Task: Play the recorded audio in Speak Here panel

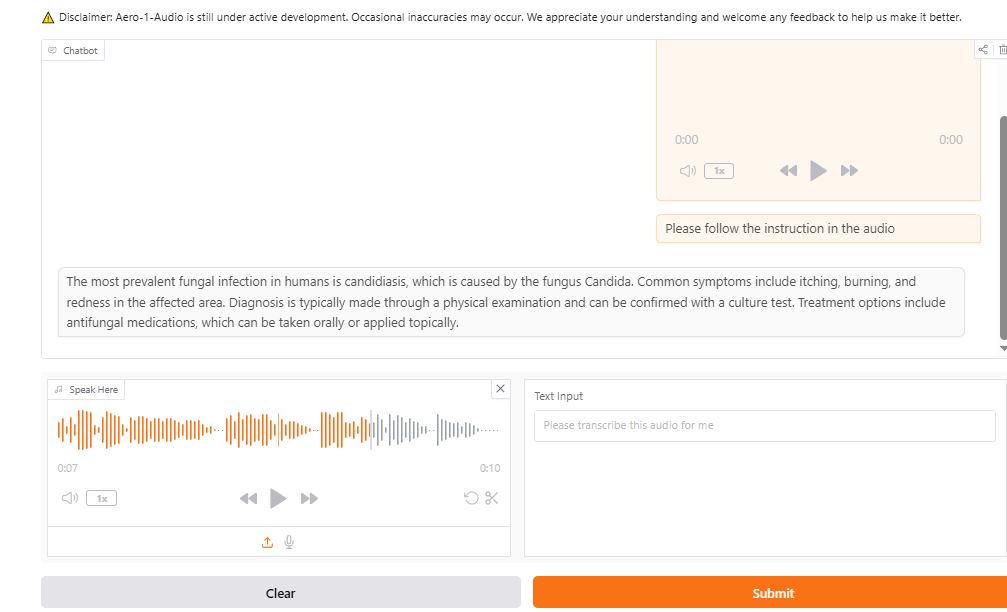Action: [x=279, y=498]
